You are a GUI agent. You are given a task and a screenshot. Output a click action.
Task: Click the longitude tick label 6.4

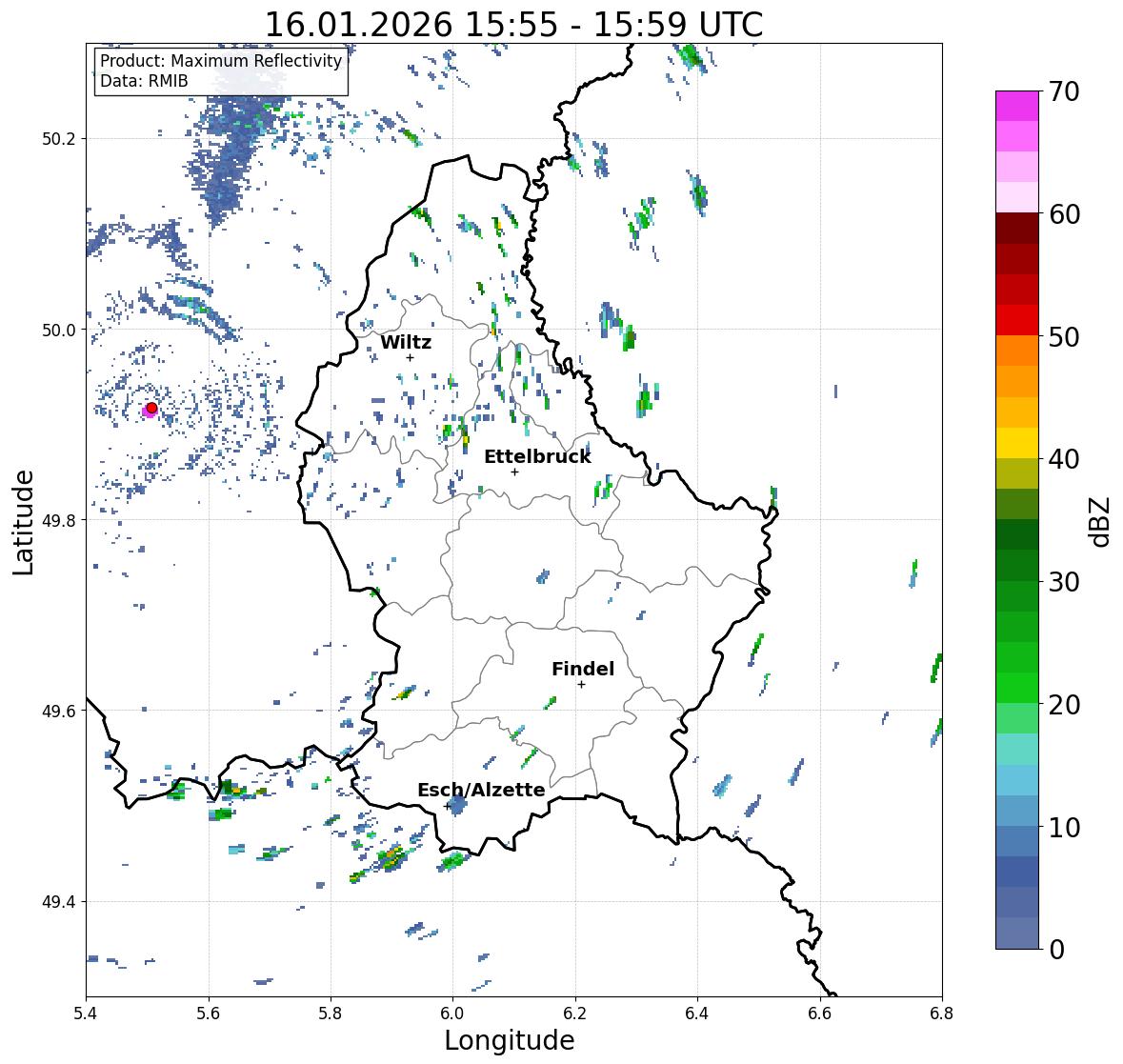pyautogui.click(x=697, y=1013)
